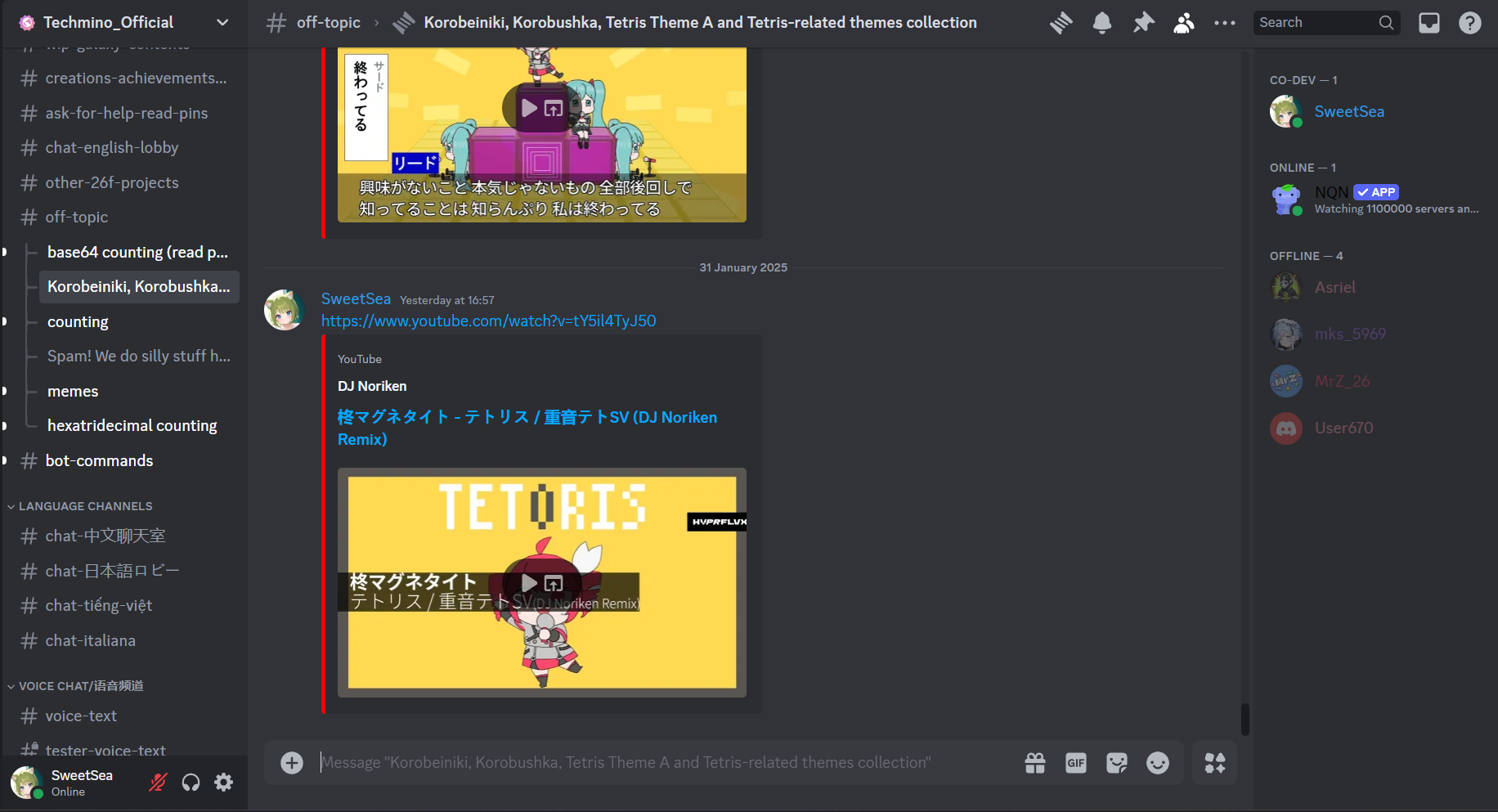
Task: Open the Help question mark icon
Action: coord(1470,23)
